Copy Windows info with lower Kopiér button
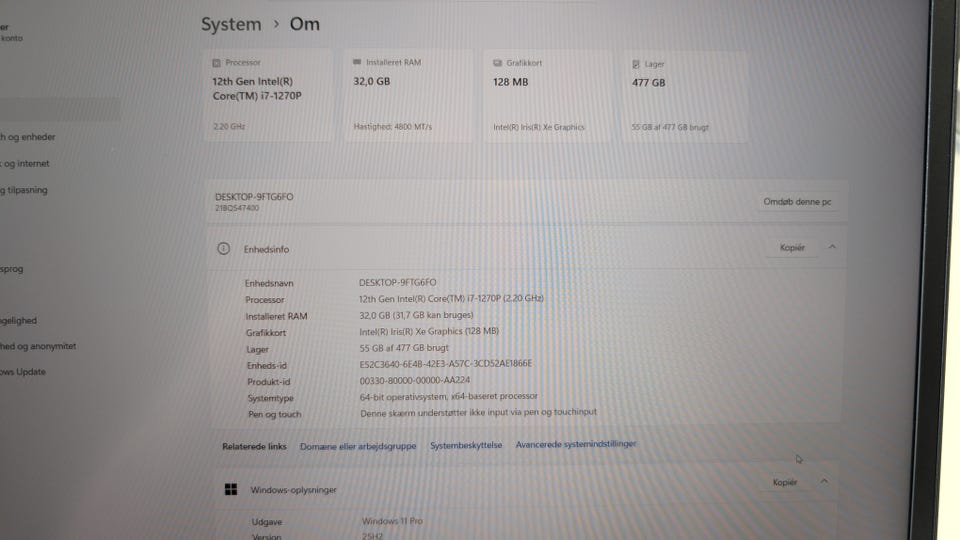The width and height of the screenshot is (960, 540). (785, 482)
